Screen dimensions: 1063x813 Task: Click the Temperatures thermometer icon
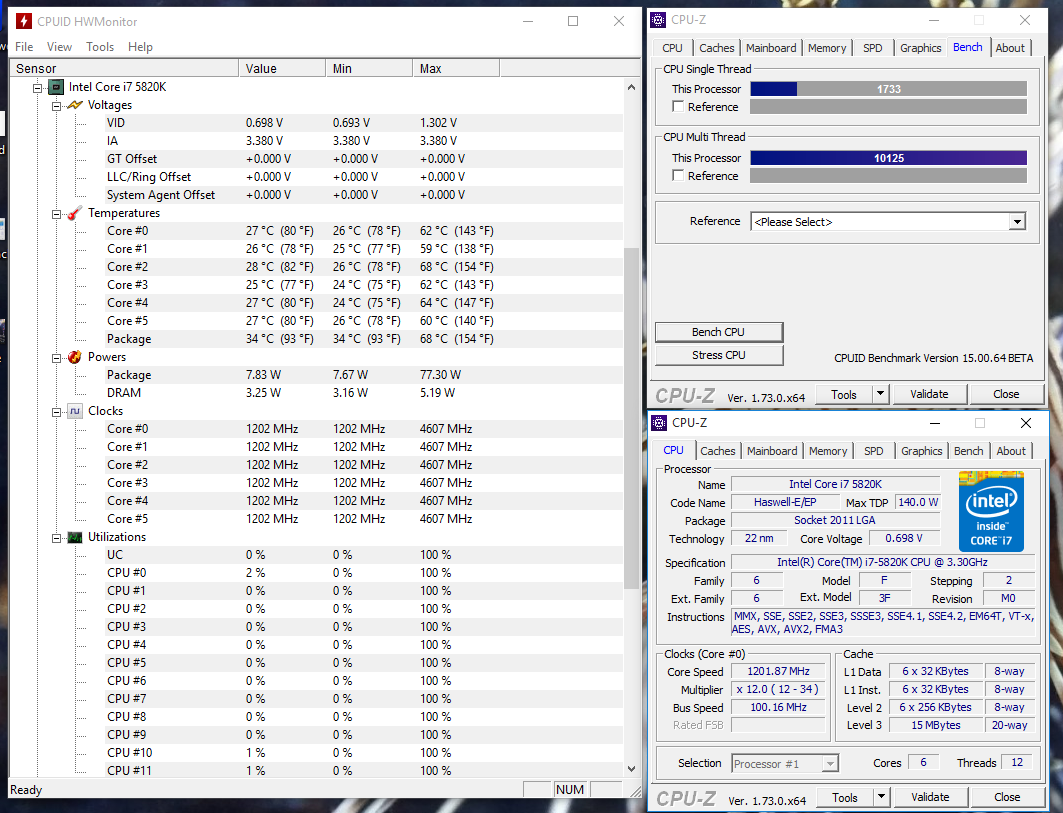point(75,213)
